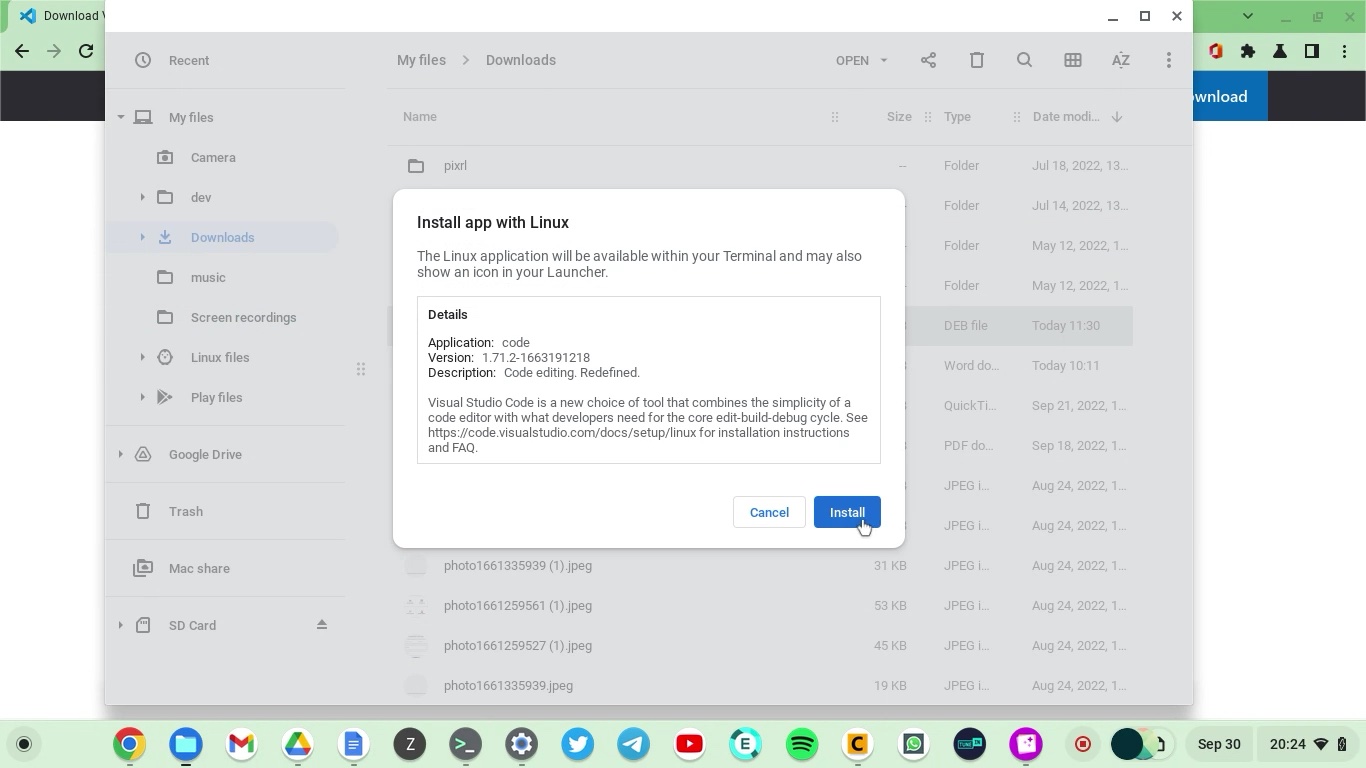
Task: Open Twitter from the shelf
Action: tap(577, 744)
